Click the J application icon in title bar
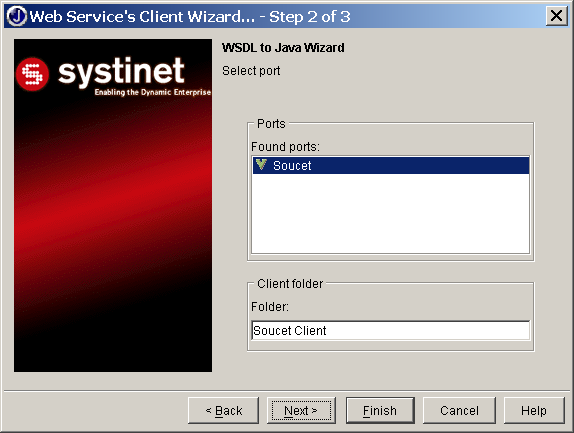This screenshot has height=433, width=574. point(17,16)
